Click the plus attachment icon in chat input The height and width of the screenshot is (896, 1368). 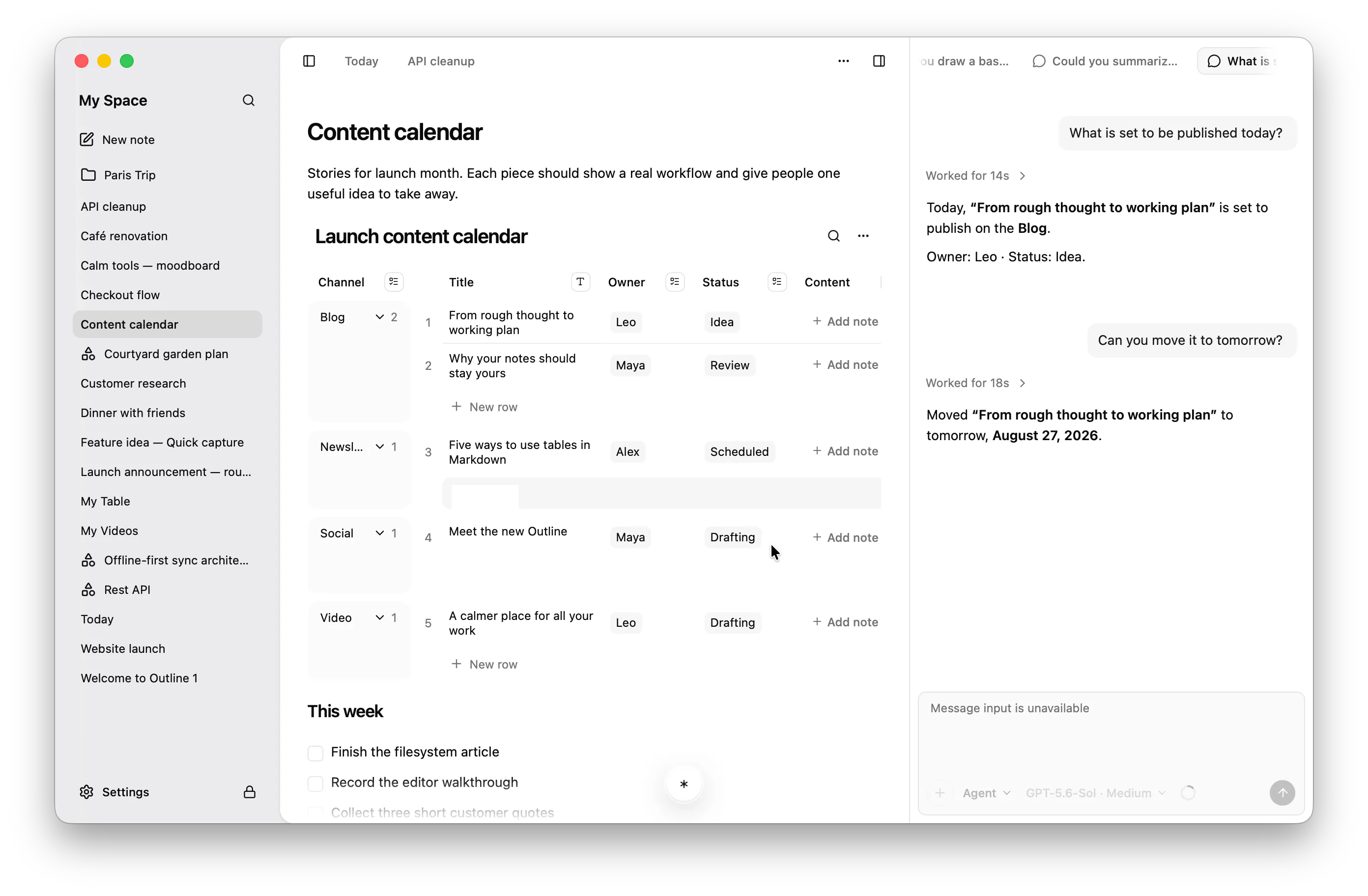point(939,792)
